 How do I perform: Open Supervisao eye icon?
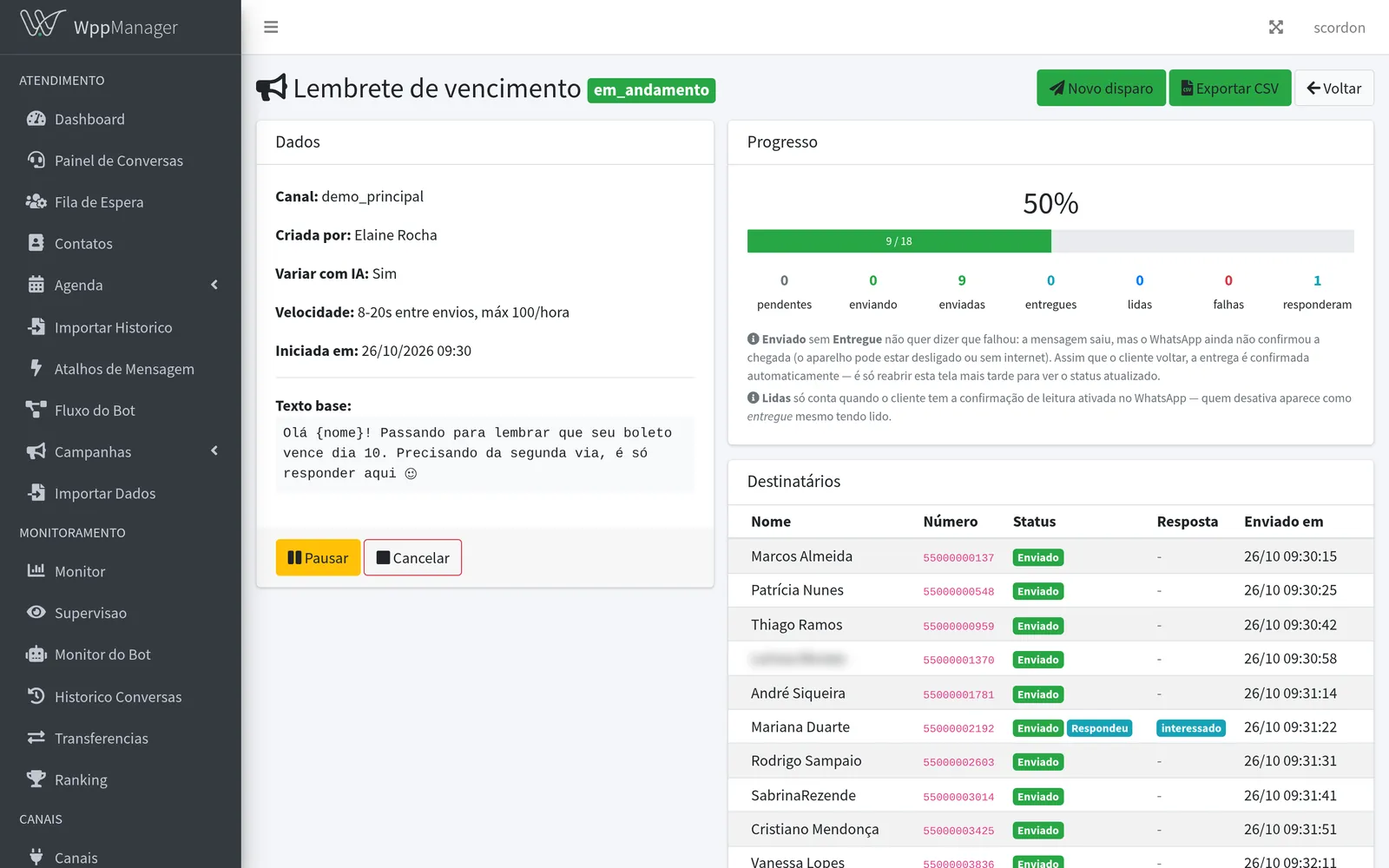[36, 612]
